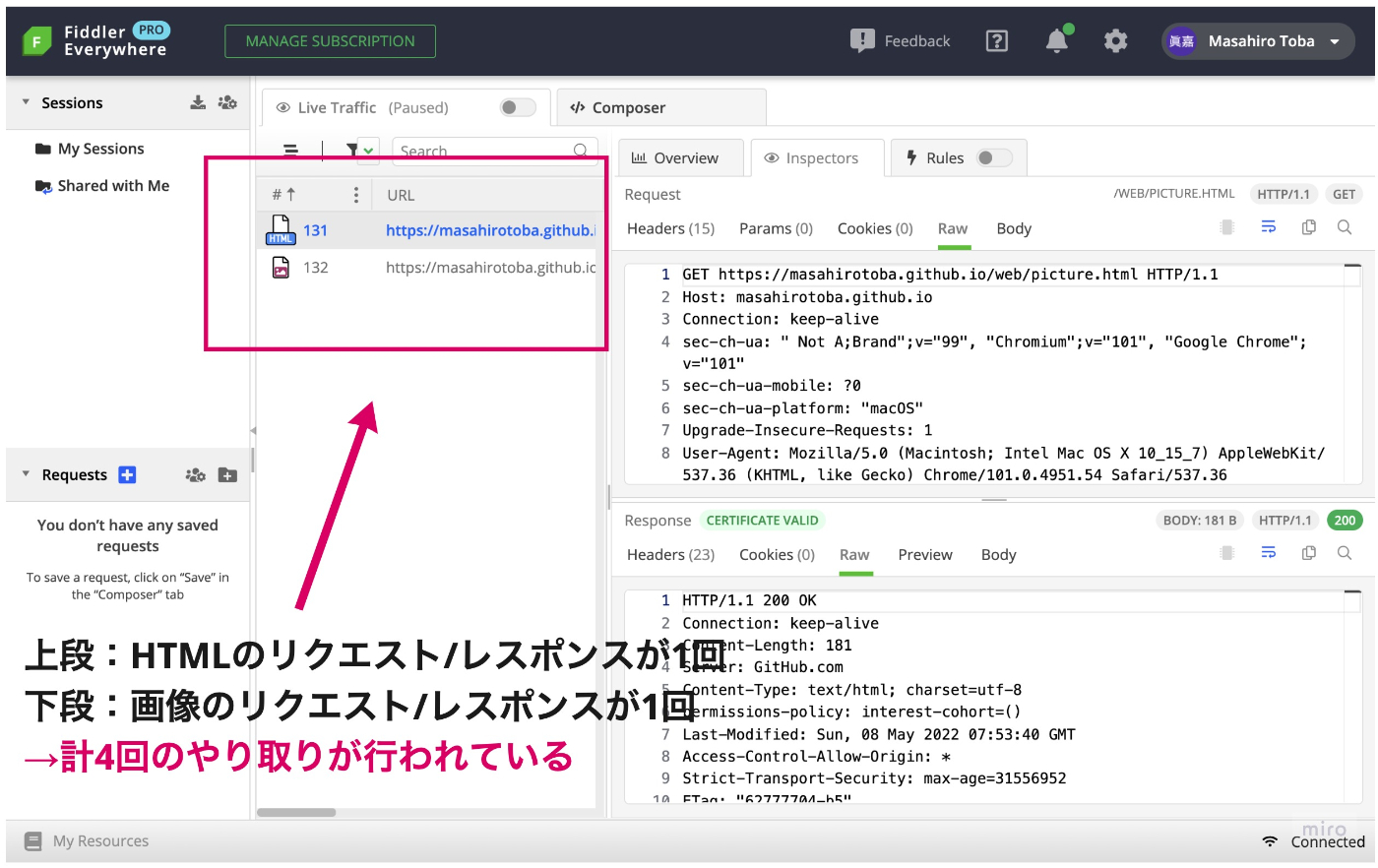Viewport: 1378px width, 868px height.
Task: Sort by the # column header
Action: click(283, 195)
